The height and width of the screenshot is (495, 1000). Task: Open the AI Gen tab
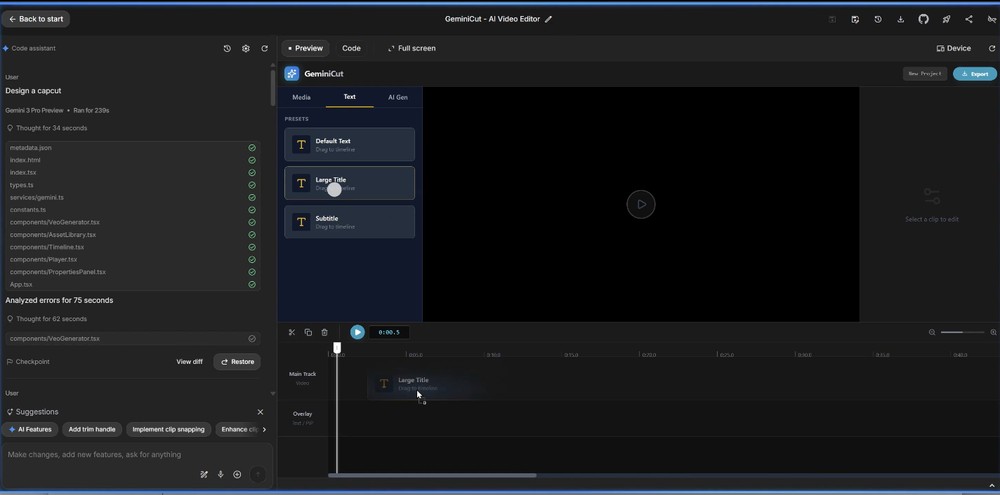(397, 97)
